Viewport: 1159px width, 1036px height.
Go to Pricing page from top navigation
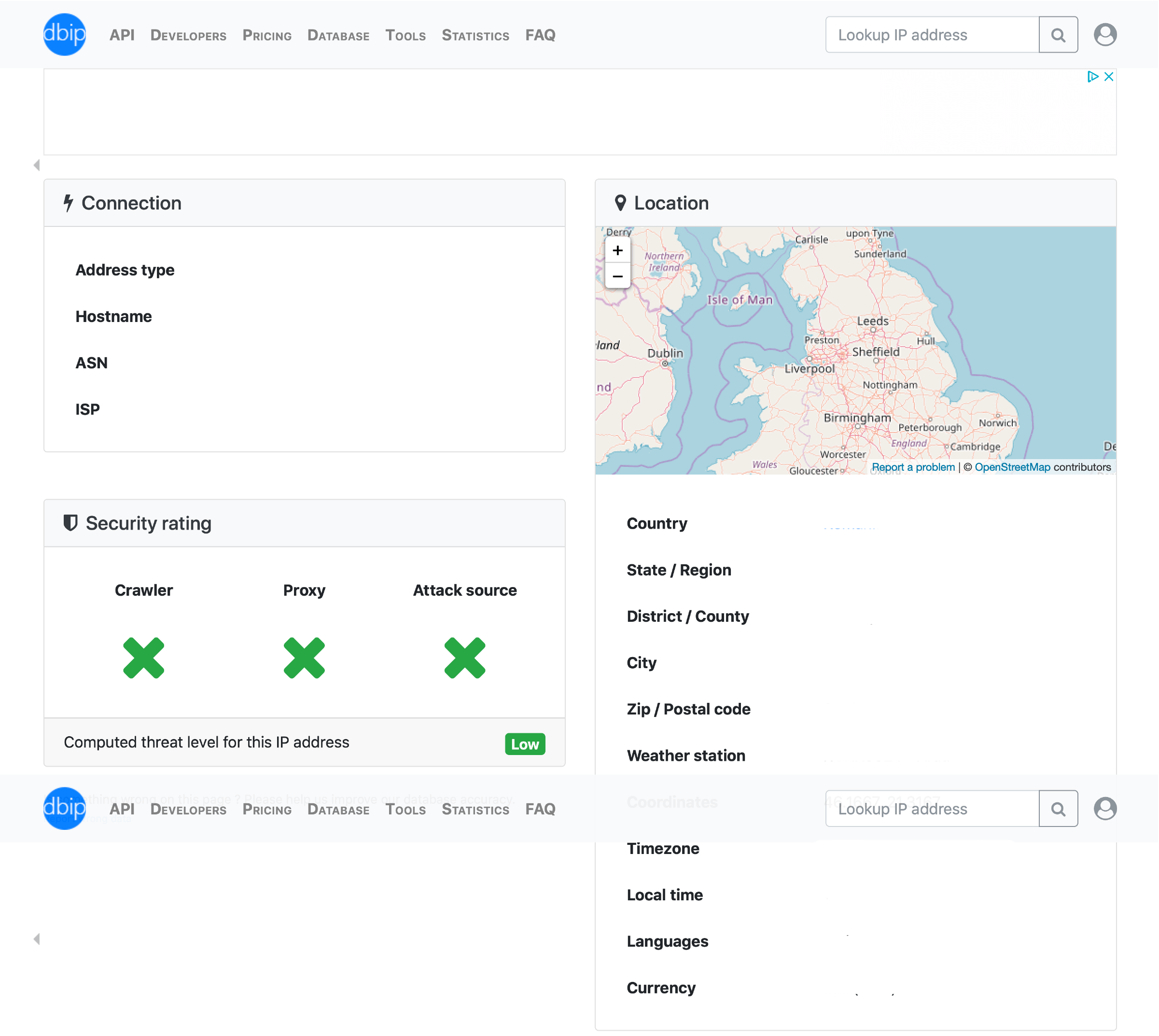[267, 35]
